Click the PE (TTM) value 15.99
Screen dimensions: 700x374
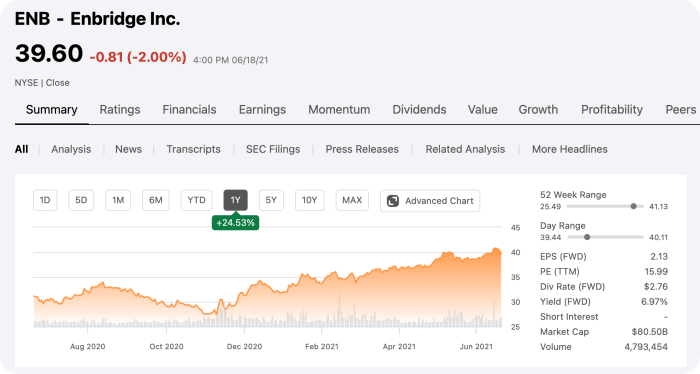pyautogui.click(x=656, y=271)
